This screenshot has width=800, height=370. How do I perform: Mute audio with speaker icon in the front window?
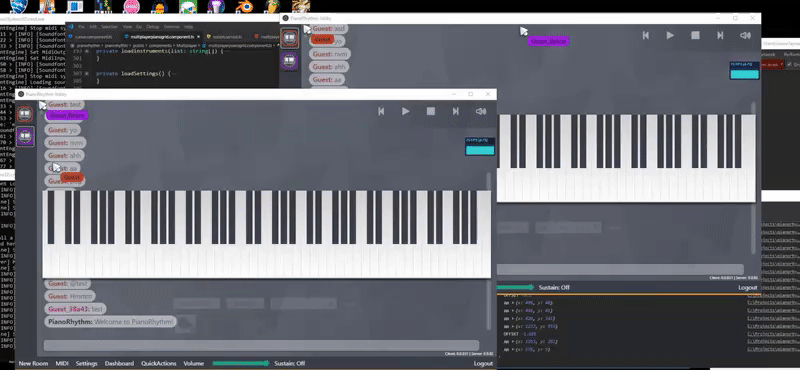click(x=481, y=111)
